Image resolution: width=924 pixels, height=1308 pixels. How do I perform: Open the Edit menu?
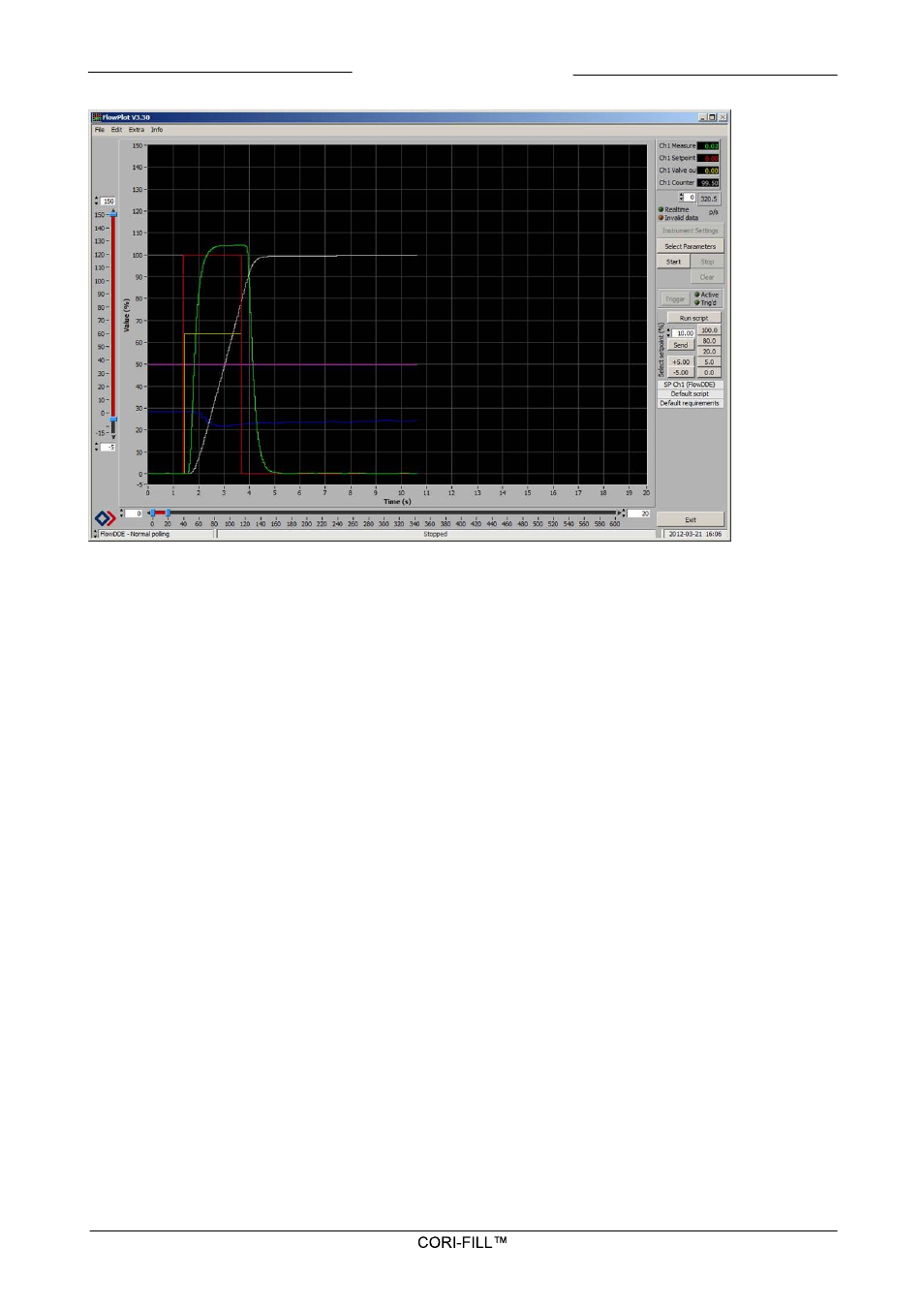pos(116,130)
